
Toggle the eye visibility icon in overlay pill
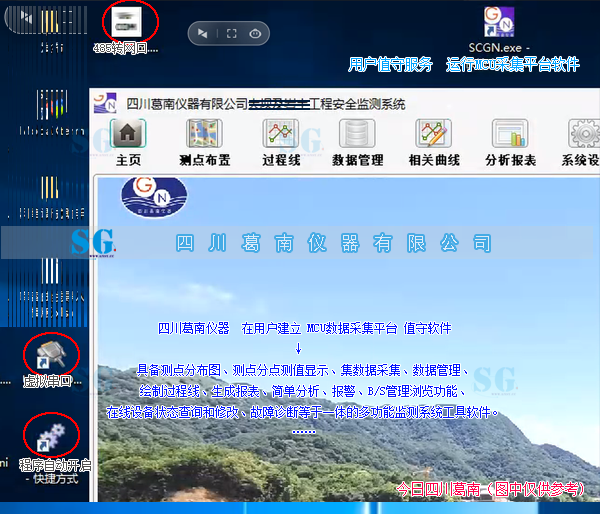coord(255,34)
